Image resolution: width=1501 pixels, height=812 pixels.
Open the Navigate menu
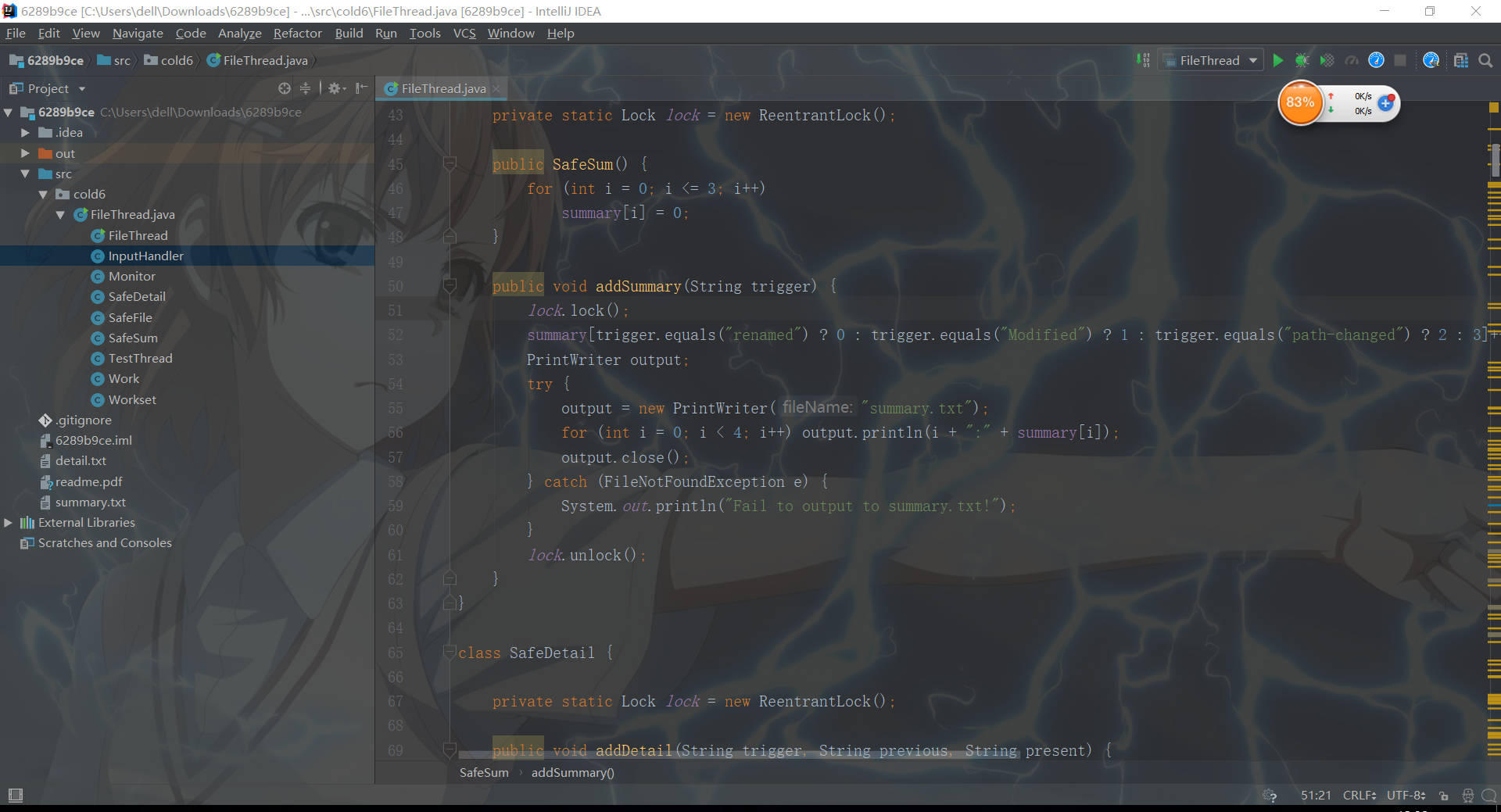pos(138,33)
